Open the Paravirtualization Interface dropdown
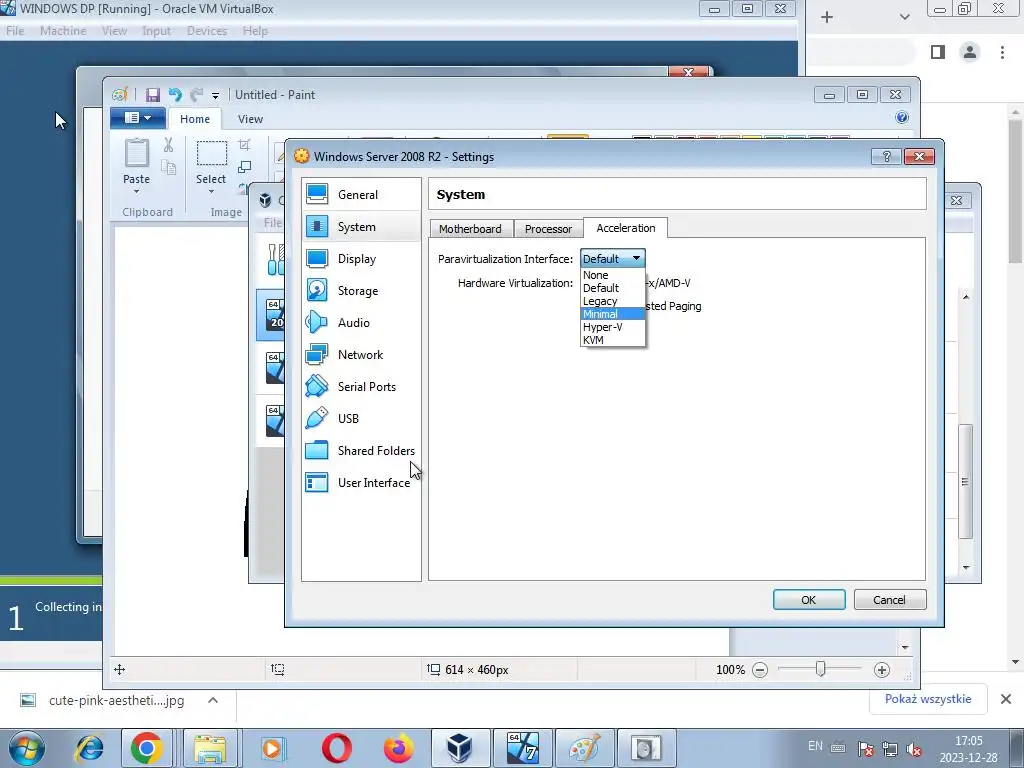 tap(613, 259)
